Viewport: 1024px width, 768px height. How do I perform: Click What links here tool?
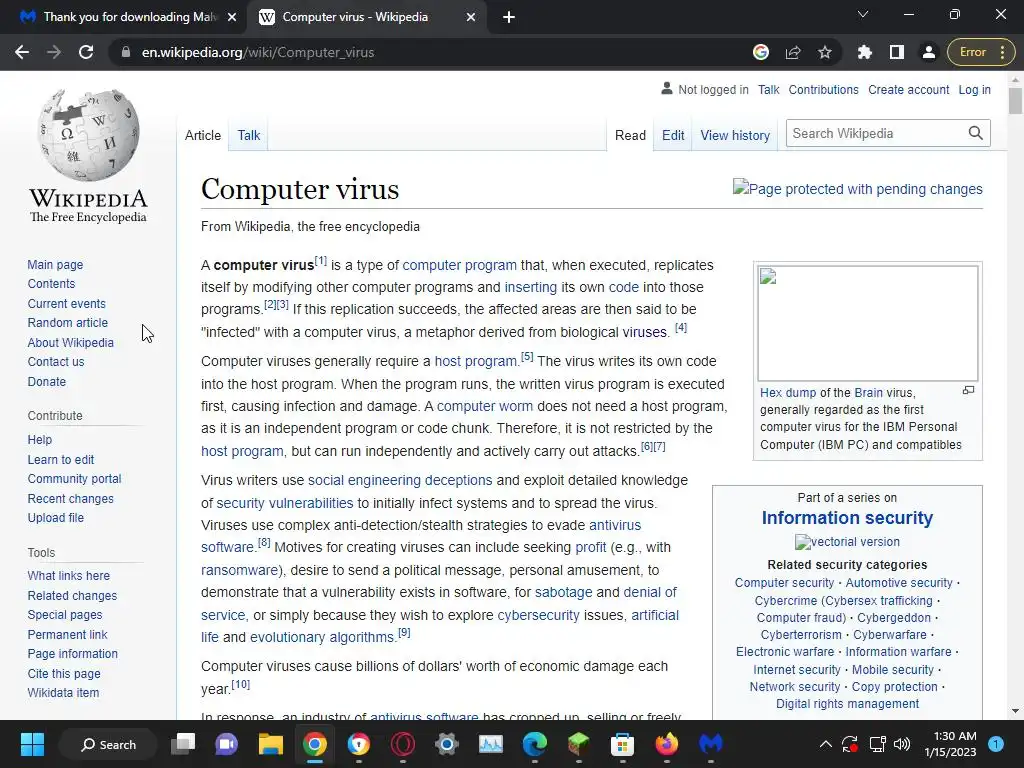click(69, 575)
